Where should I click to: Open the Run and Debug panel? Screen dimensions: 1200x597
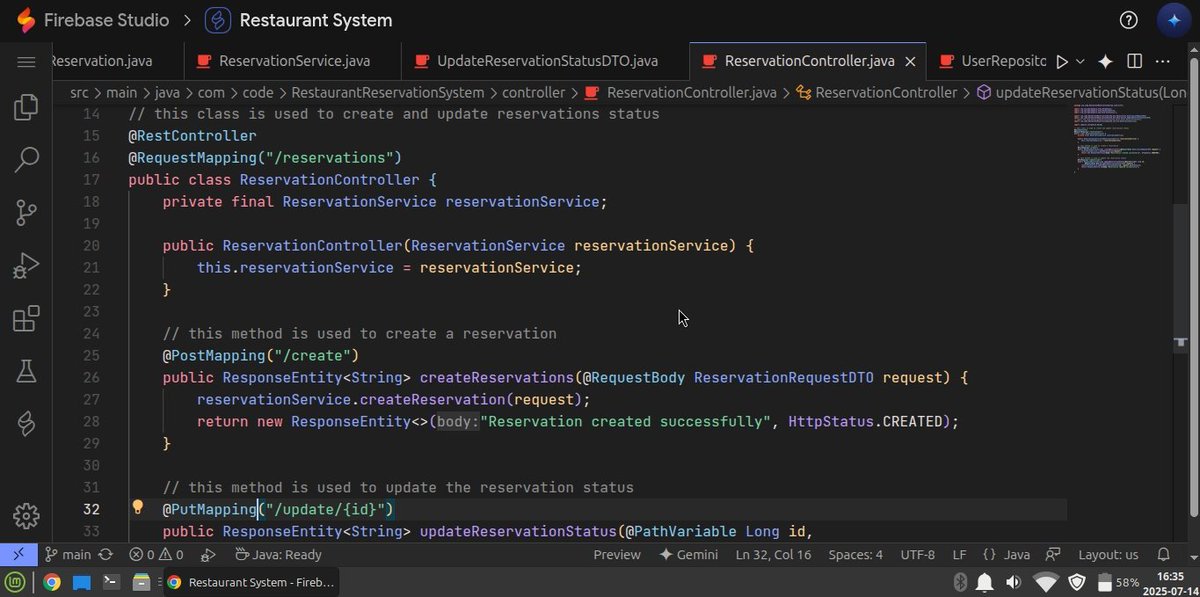(x=26, y=265)
